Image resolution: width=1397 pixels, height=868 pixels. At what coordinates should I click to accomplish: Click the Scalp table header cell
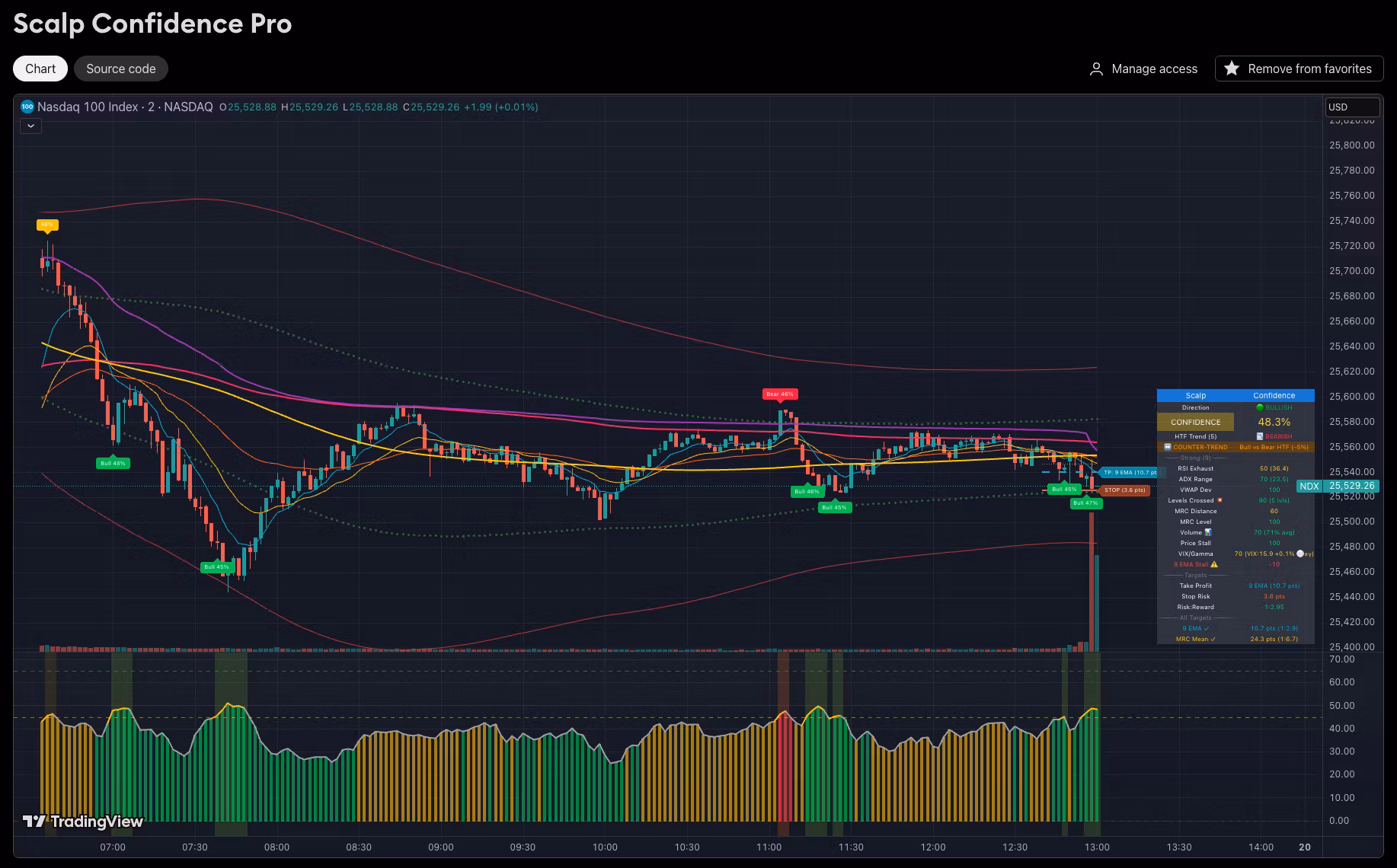[x=1195, y=395]
